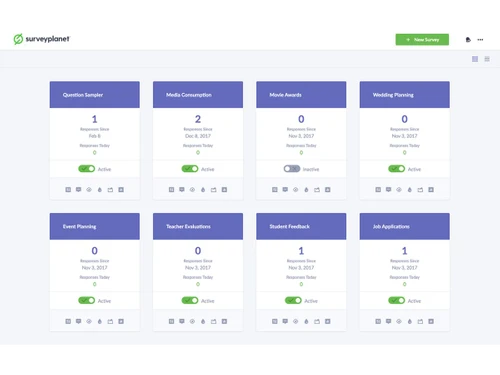Click Question Sampler's 'Feb 8' date
Viewport: 500px width, 375px height.
(x=95, y=136)
